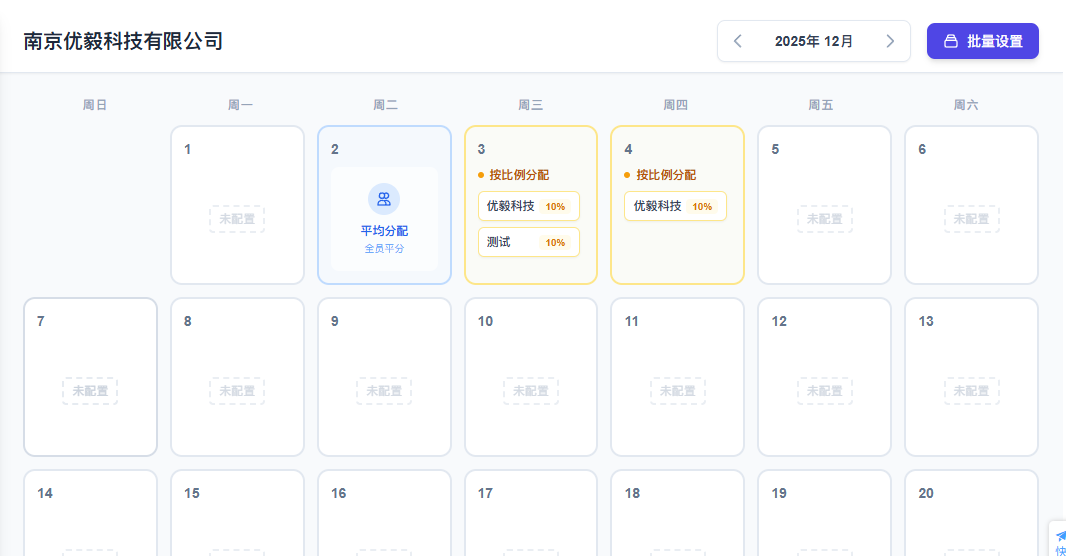
Task: Select the day 7 calendar card
Action: (90, 376)
